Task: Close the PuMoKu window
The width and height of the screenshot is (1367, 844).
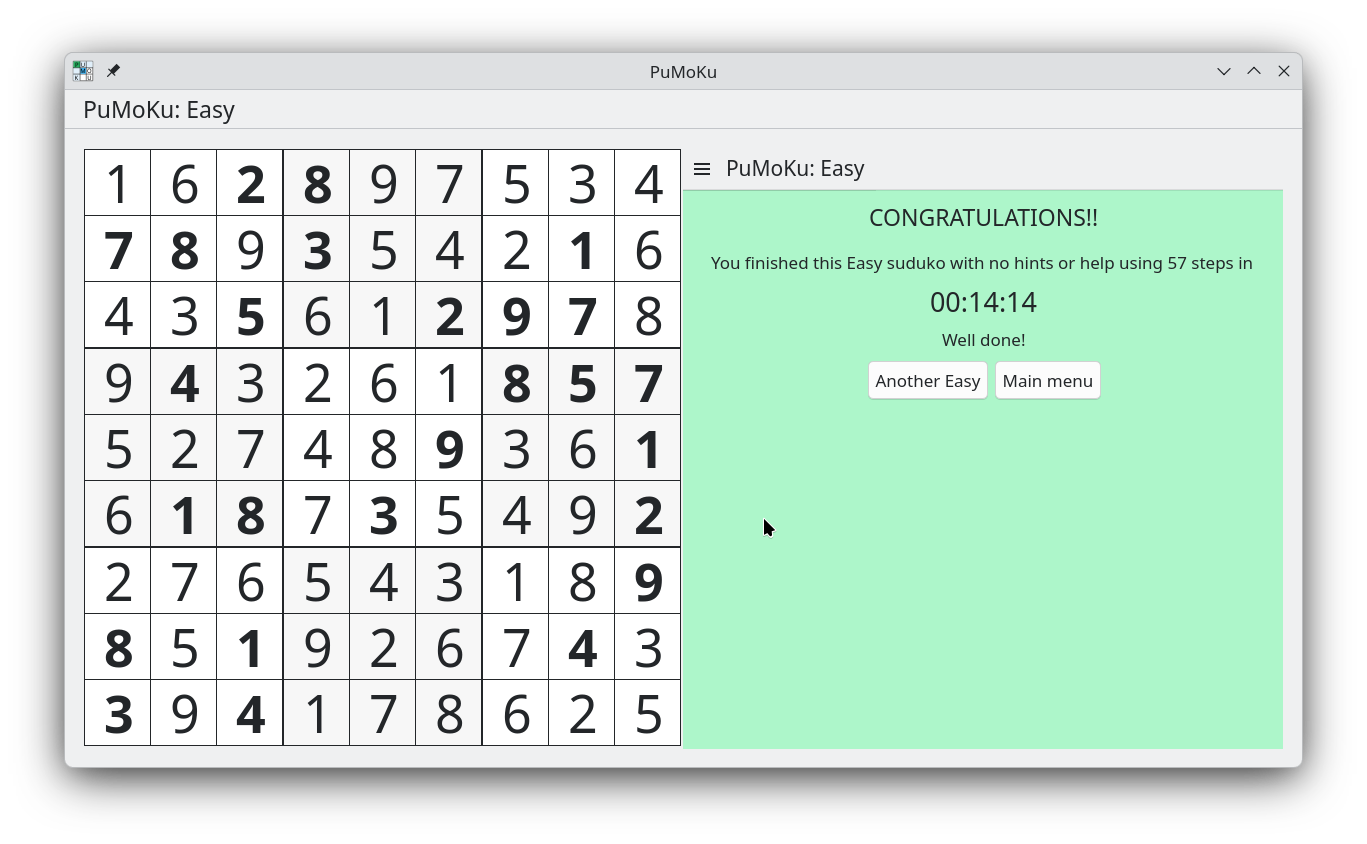Action: coord(1284,71)
